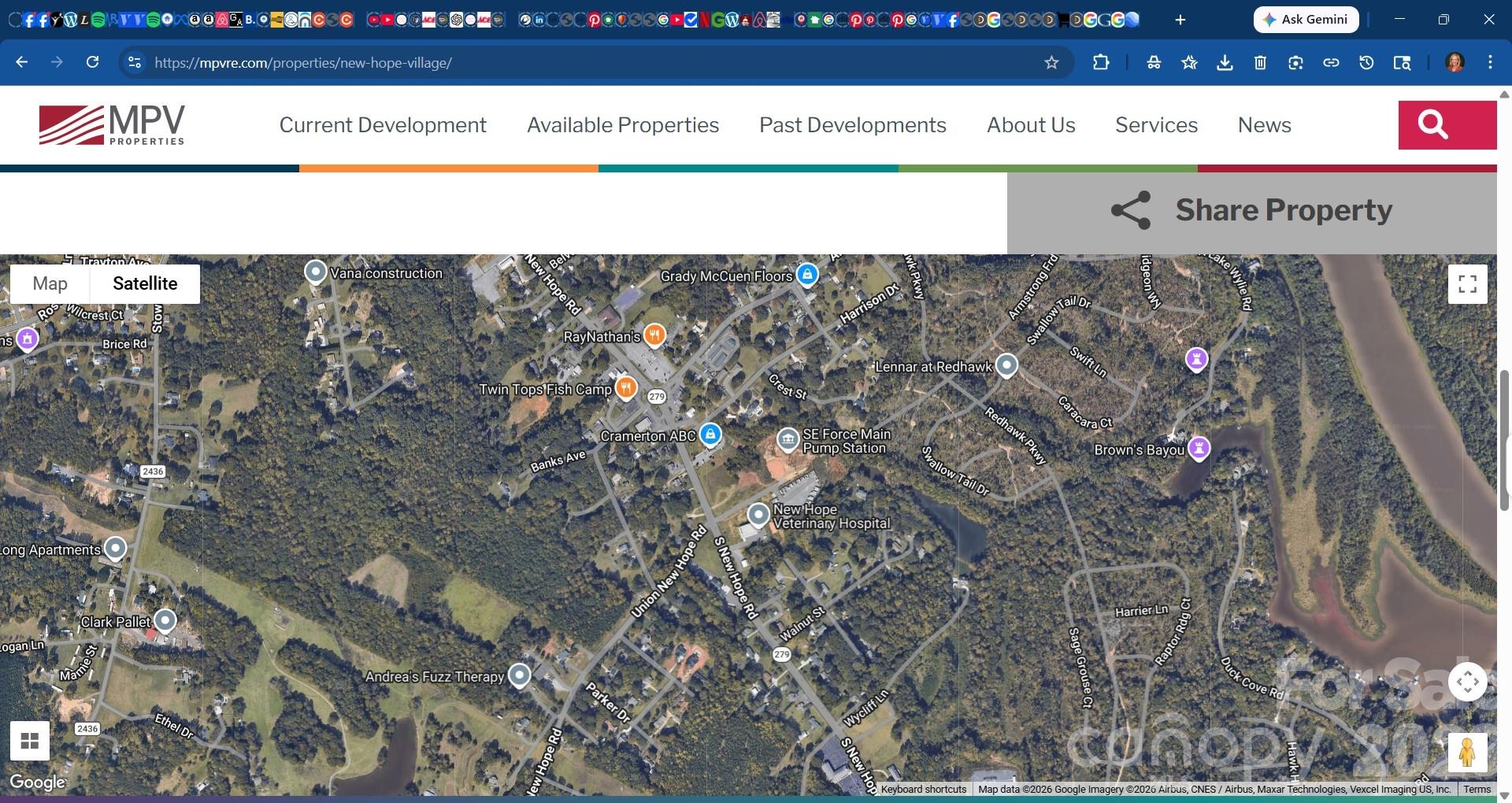The height and width of the screenshot is (803, 1512).
Task: Click the page vertical scrollbar thumb
Action: click(x=1504, y=441)
